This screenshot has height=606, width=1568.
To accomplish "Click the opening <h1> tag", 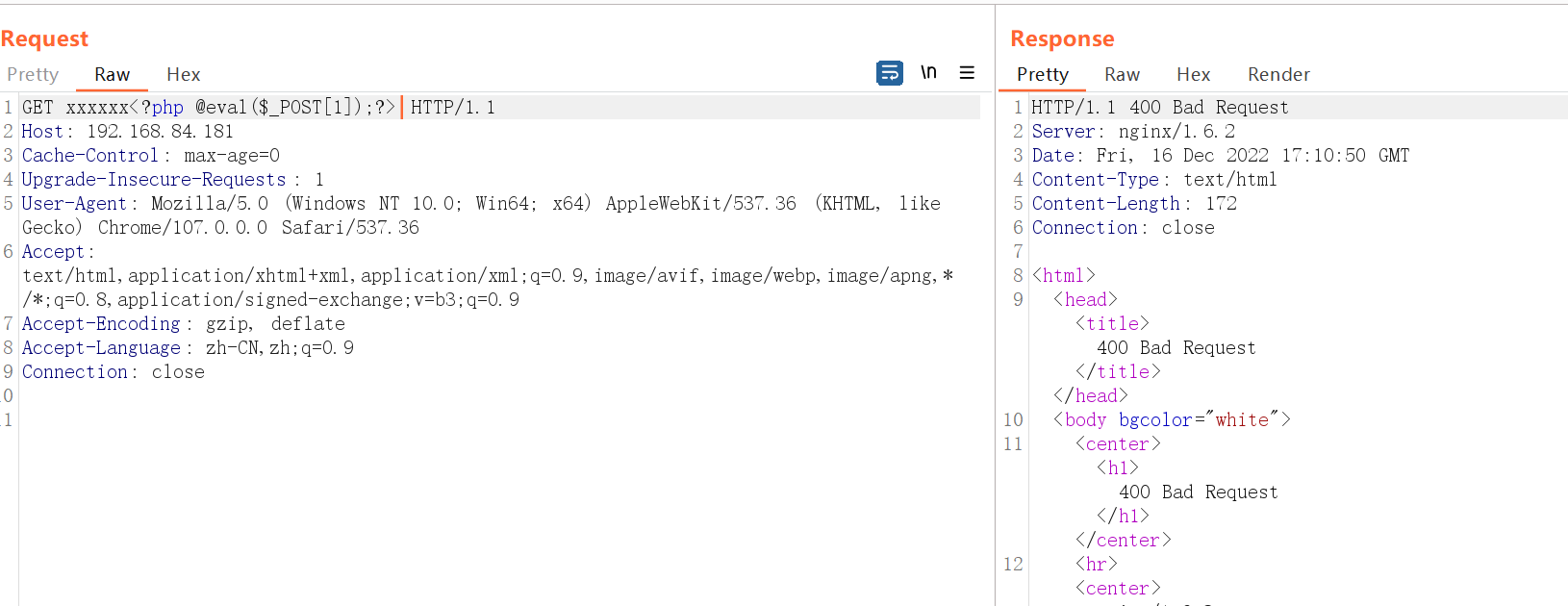I will pos(1118,467).
